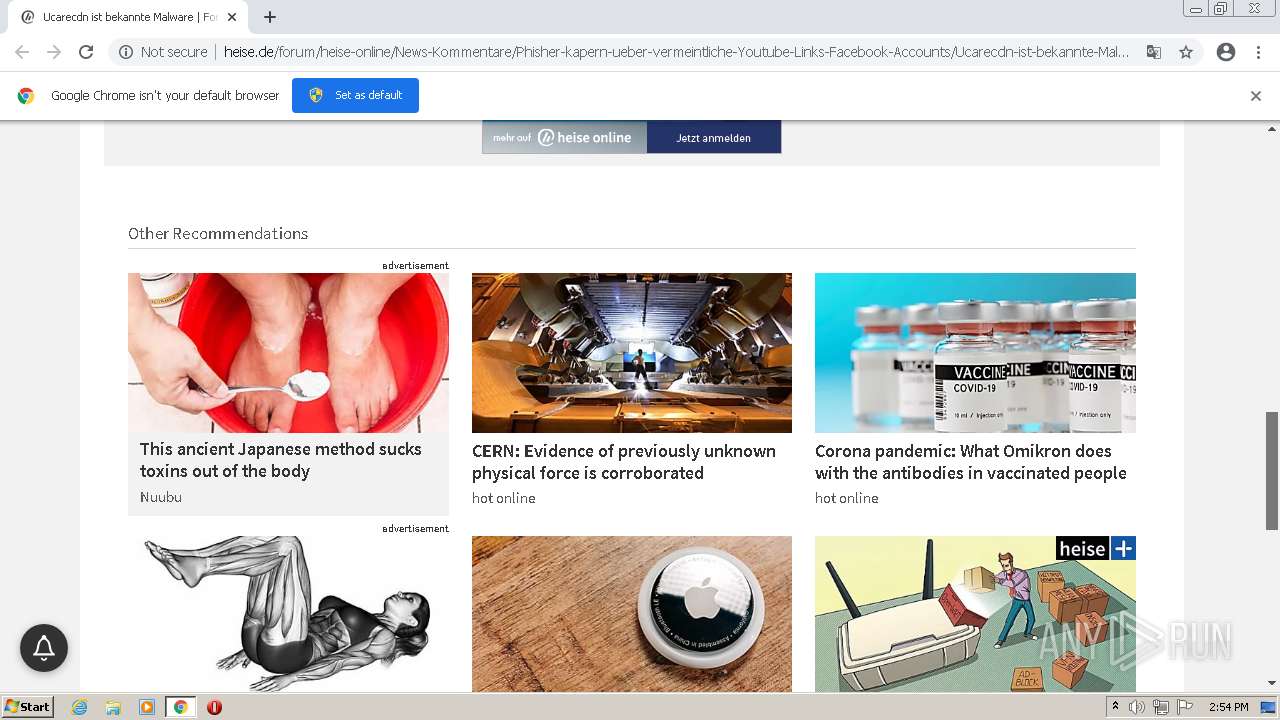Screen dimensions: 1280x720
Task: Open the Apple AirTag article image
Action: (x=632, y=614)
